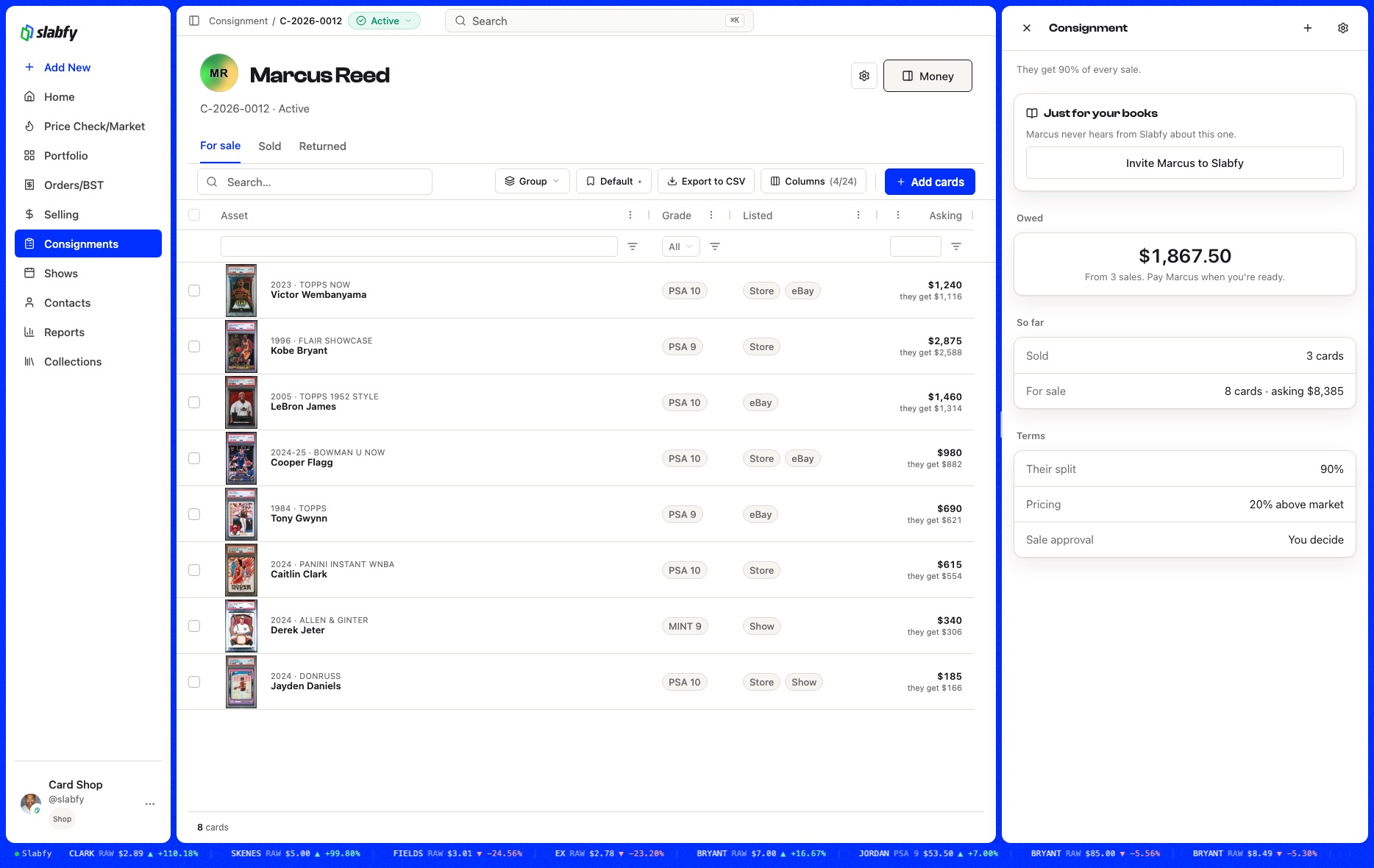Open the Default view dropdown
The image size is (1374, 868).
(x=613, y=182)
